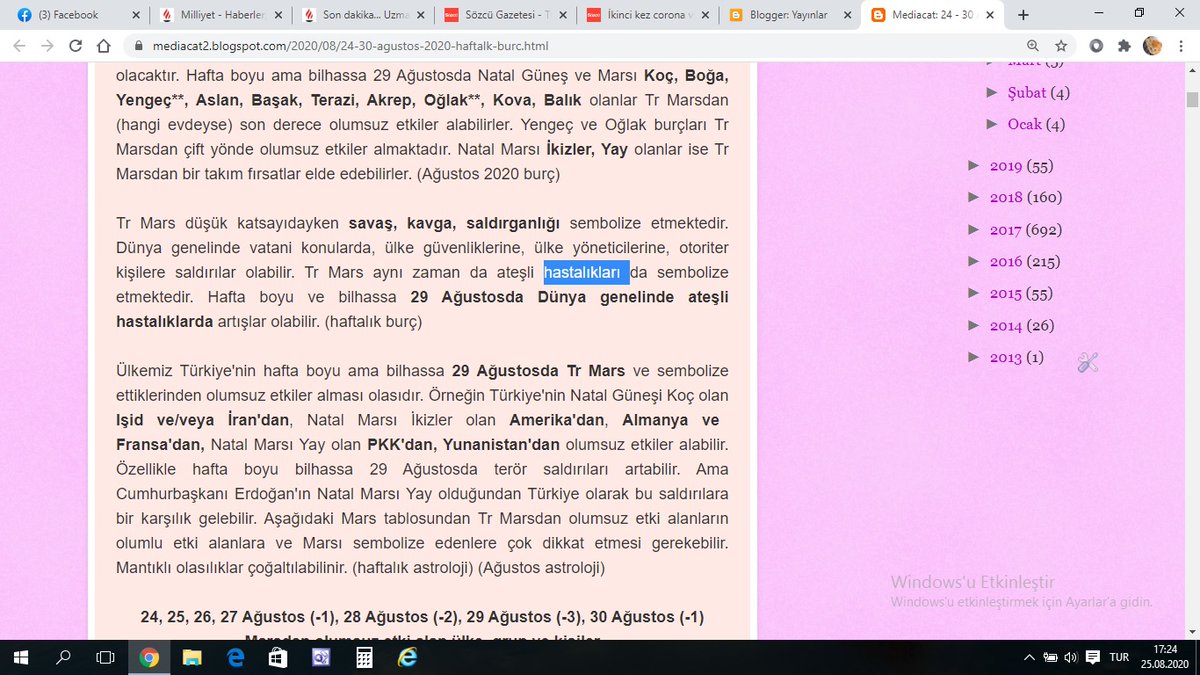Image resolution: width=1200 pixels, height=675 pixels.
Task: Open the browser home page
Action: (x=104, y=47)
